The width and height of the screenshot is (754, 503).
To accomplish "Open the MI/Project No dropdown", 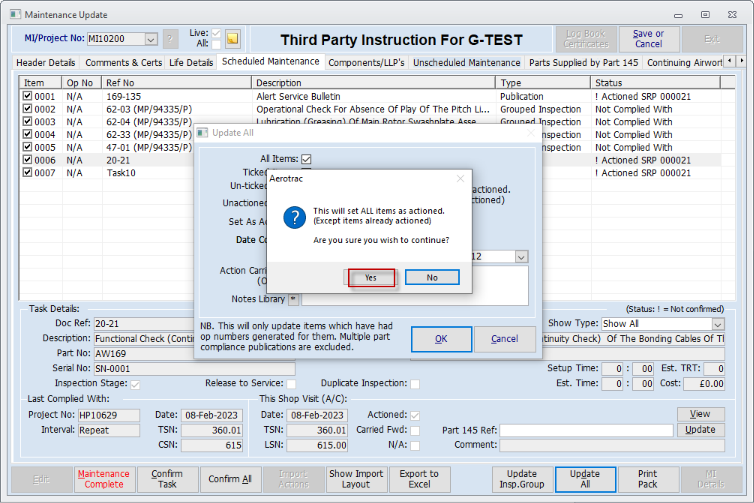I will click(x=151, y=39).
